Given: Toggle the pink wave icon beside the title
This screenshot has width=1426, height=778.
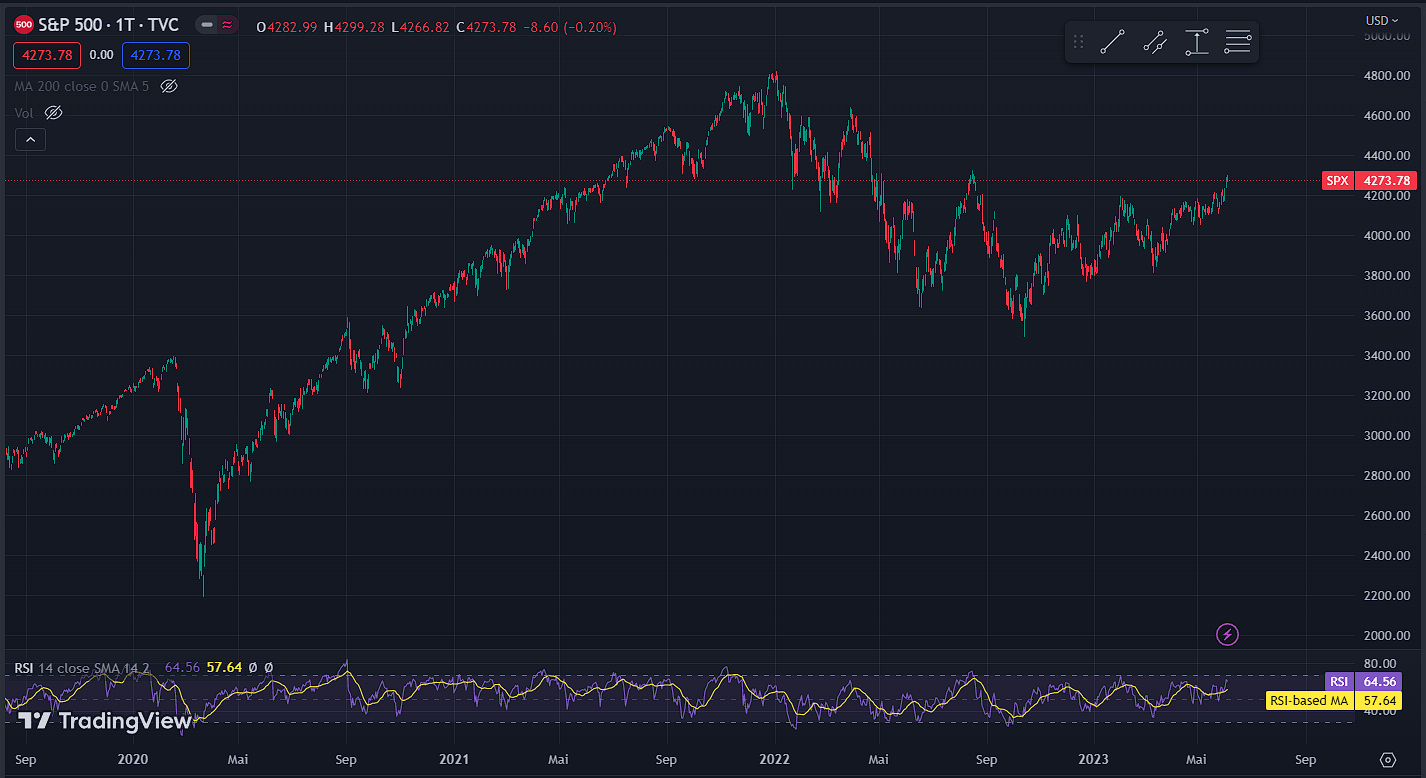Looking at the screenshot, I should pyautogui.click(x=227, y=26).
